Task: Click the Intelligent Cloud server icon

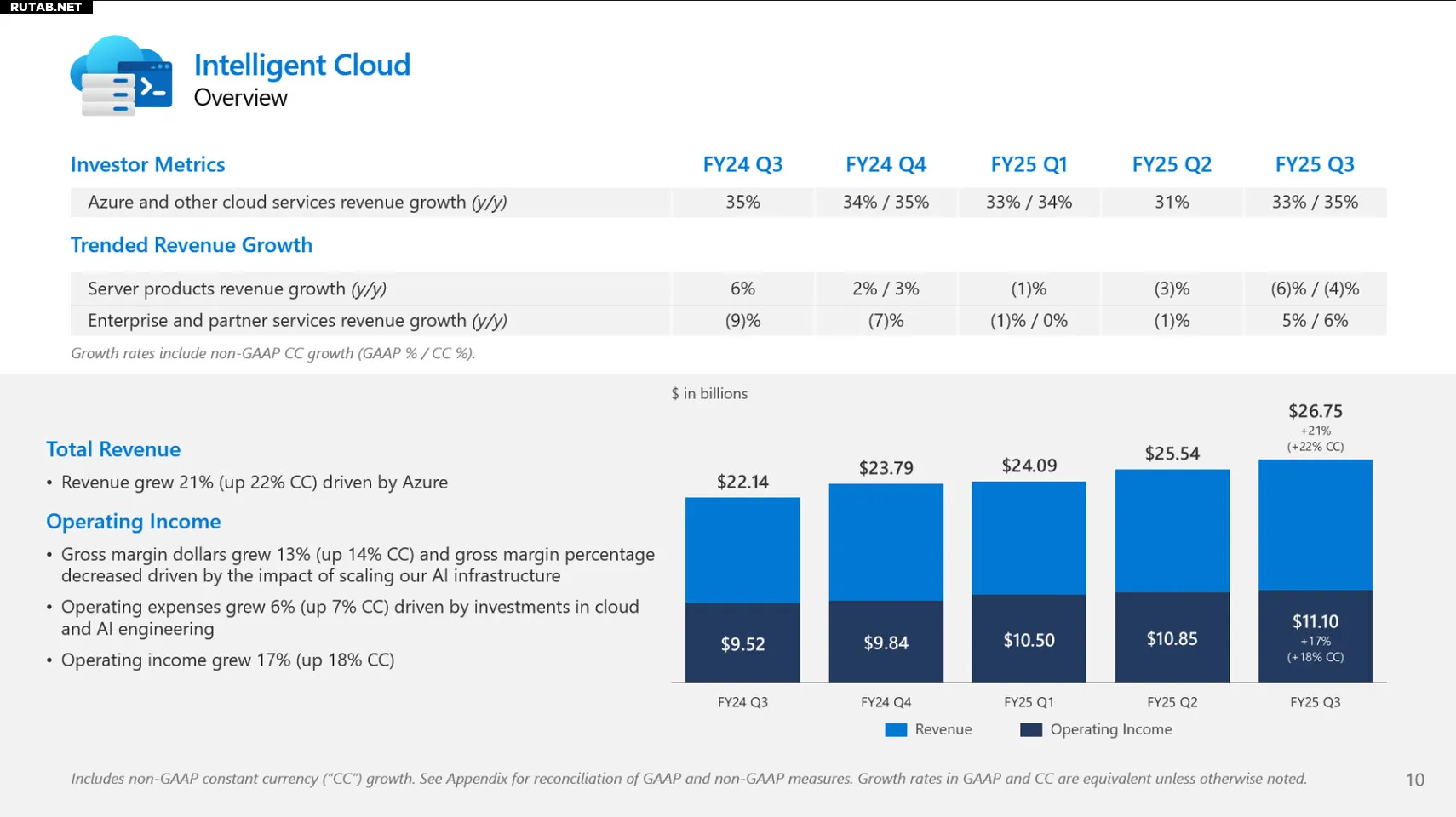Action: [122, 76]
